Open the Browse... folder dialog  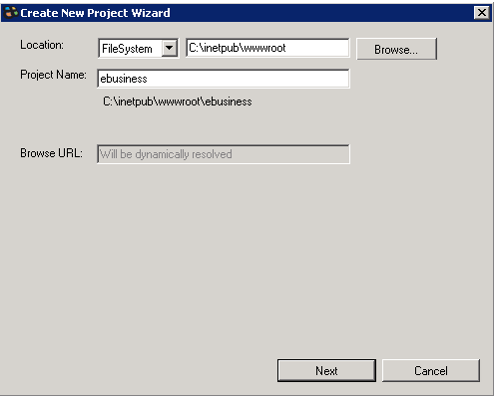click(396, 49)
